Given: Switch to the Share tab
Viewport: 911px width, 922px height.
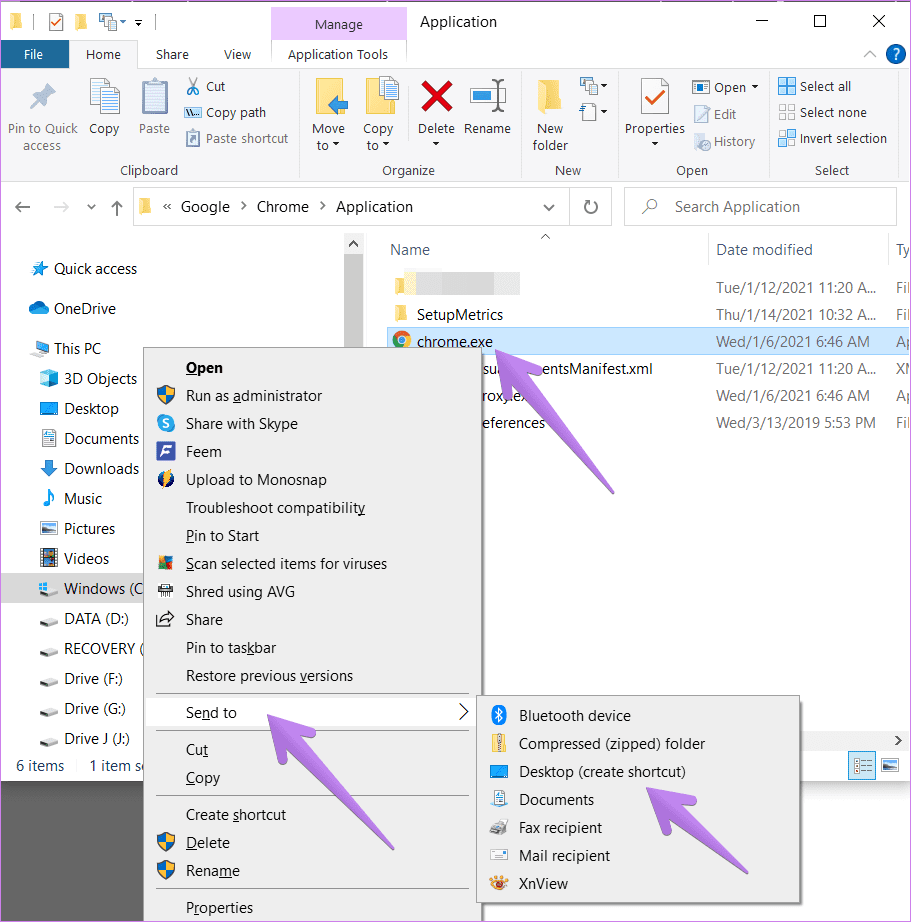Looking at the screenshot, I should (x=172, y=55).
